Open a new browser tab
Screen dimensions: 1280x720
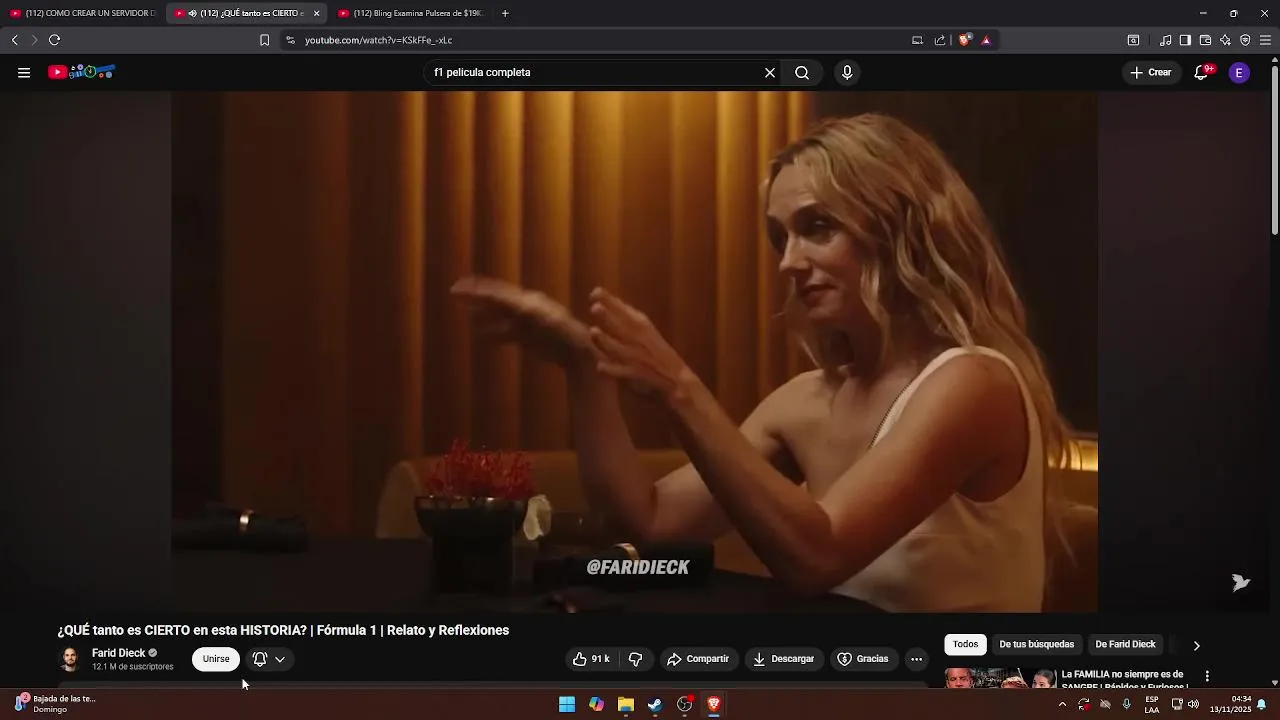pos(505,13)
